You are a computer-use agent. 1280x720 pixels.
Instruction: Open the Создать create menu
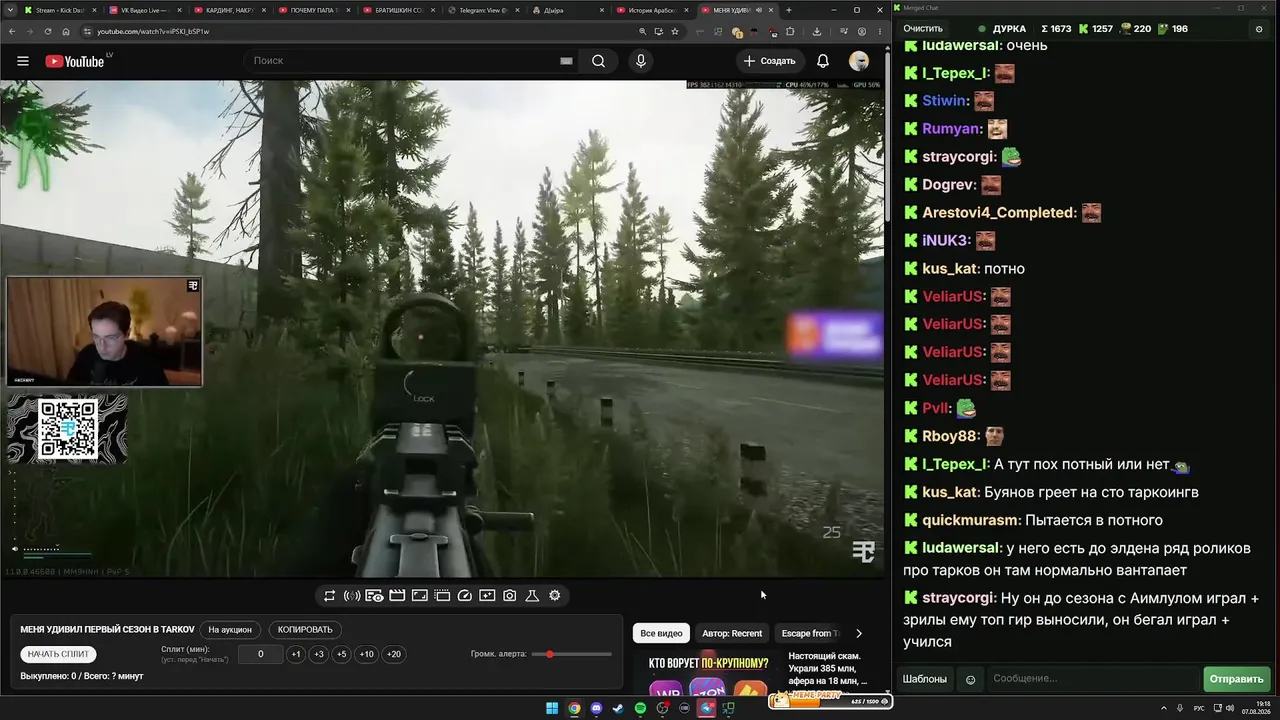[770, 61]
